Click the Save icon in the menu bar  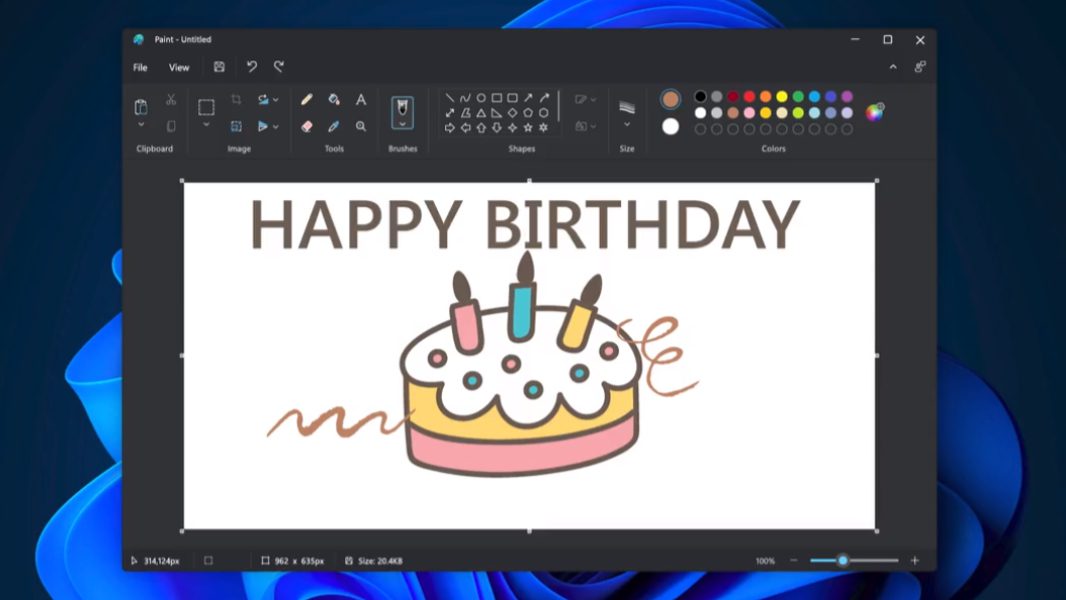(x=219, y=67)
